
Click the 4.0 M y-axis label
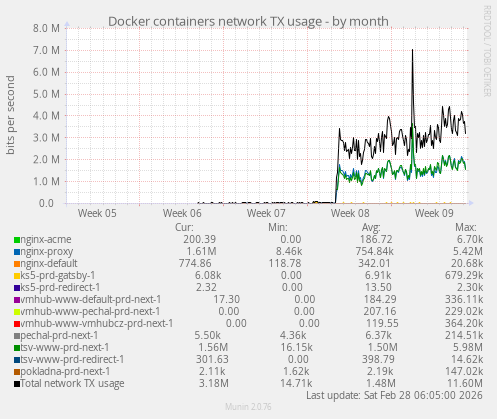click(x=46, y=116)
